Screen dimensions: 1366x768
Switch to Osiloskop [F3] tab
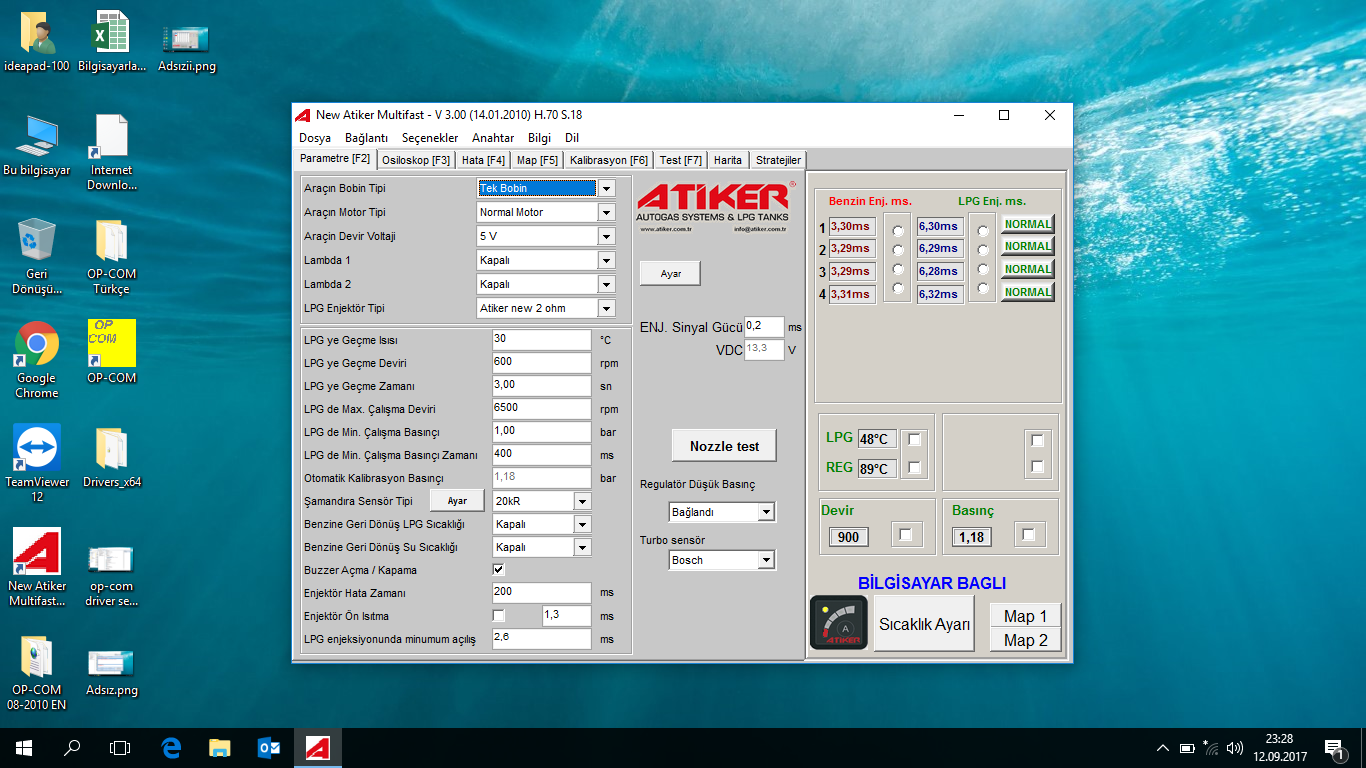click(416, 160)
